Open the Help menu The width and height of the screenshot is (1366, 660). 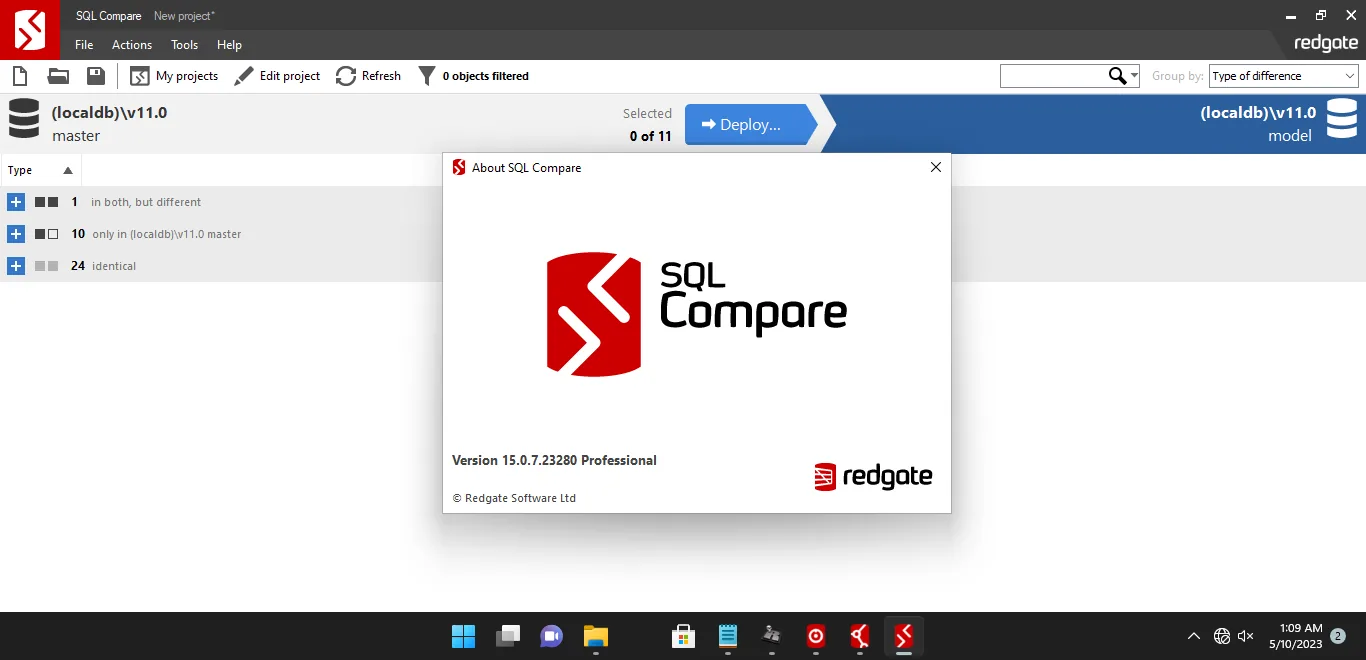[230, 45]
